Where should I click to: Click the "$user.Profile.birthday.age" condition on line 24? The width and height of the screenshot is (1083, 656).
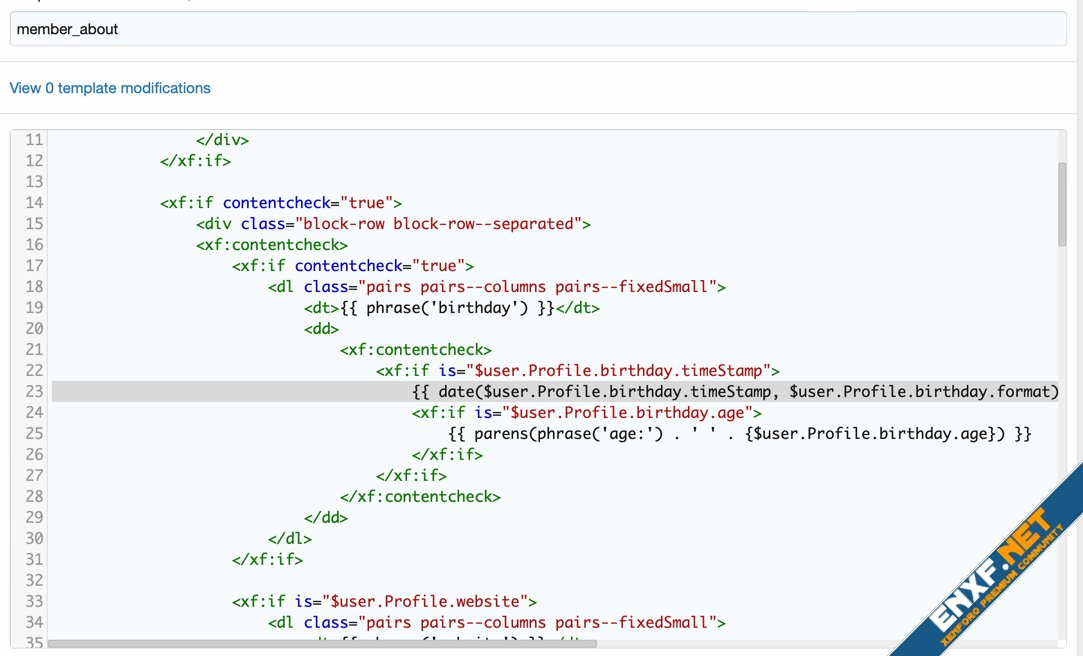click(632, 412)
